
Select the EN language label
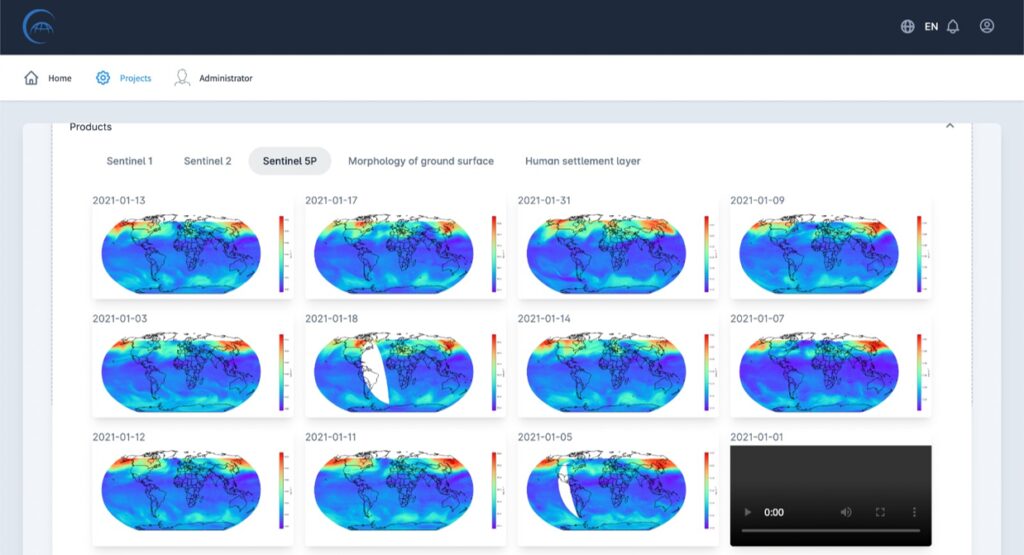coord(931,27)
